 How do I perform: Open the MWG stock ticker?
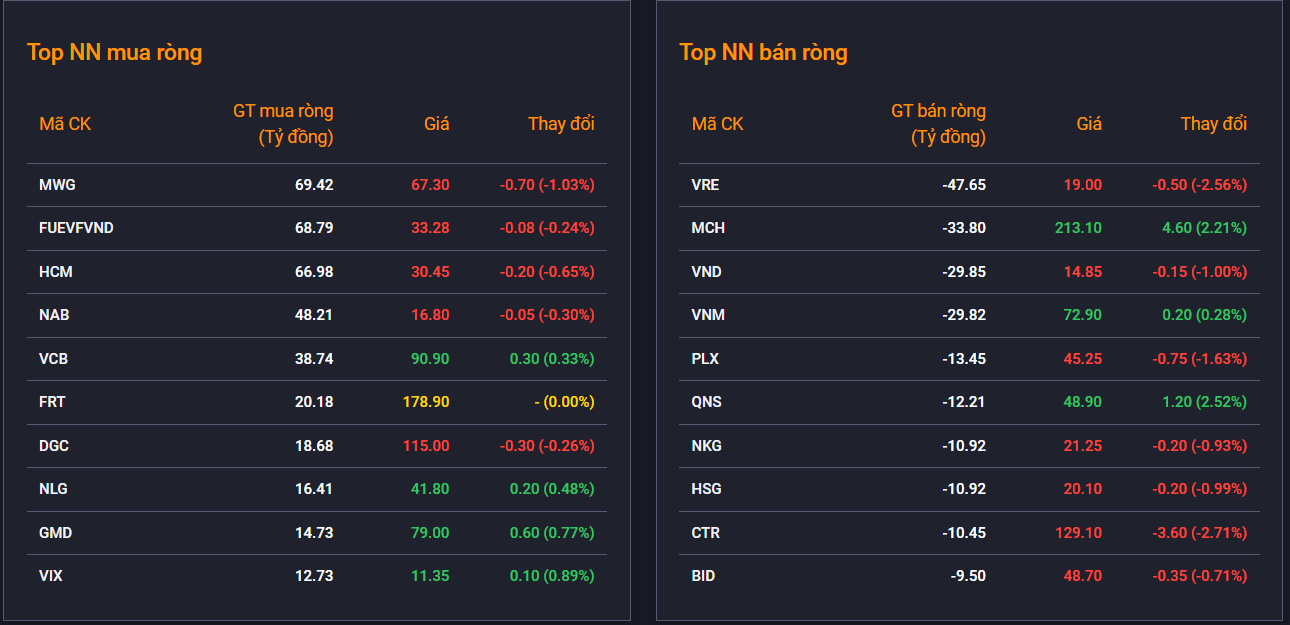pyautogui.click(x=57, y=185)
